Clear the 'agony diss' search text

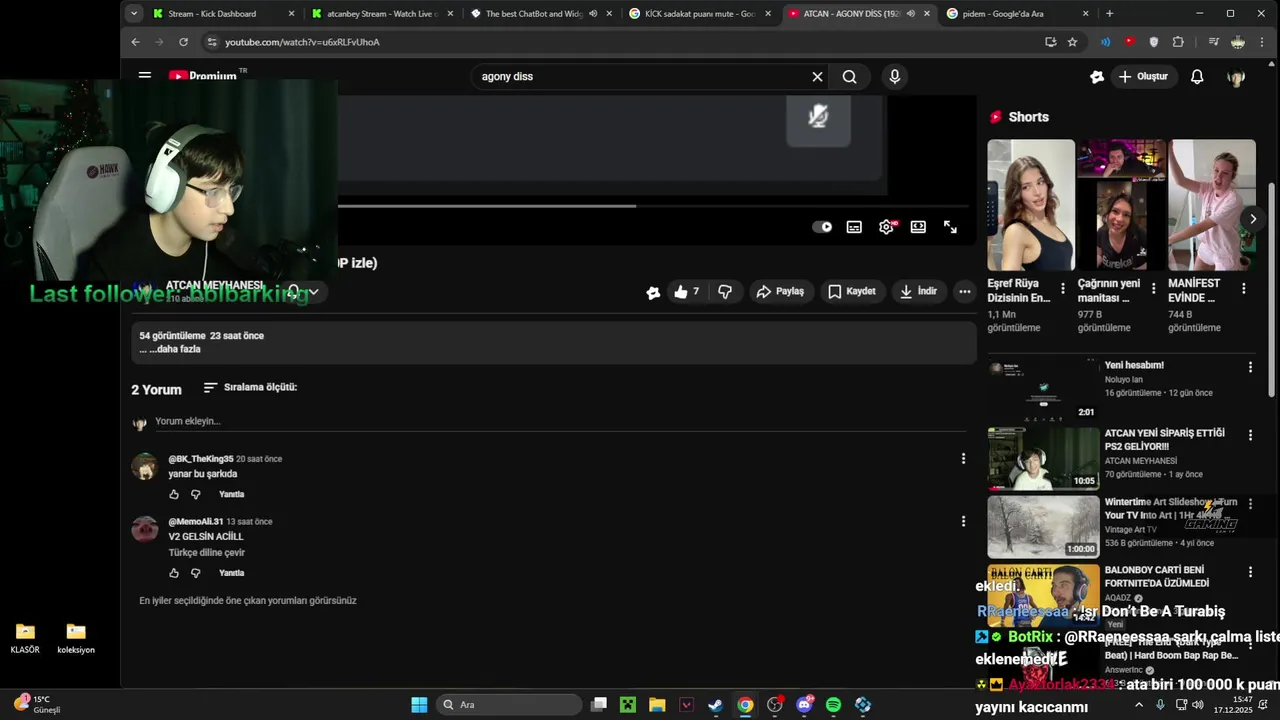point(817,76)
